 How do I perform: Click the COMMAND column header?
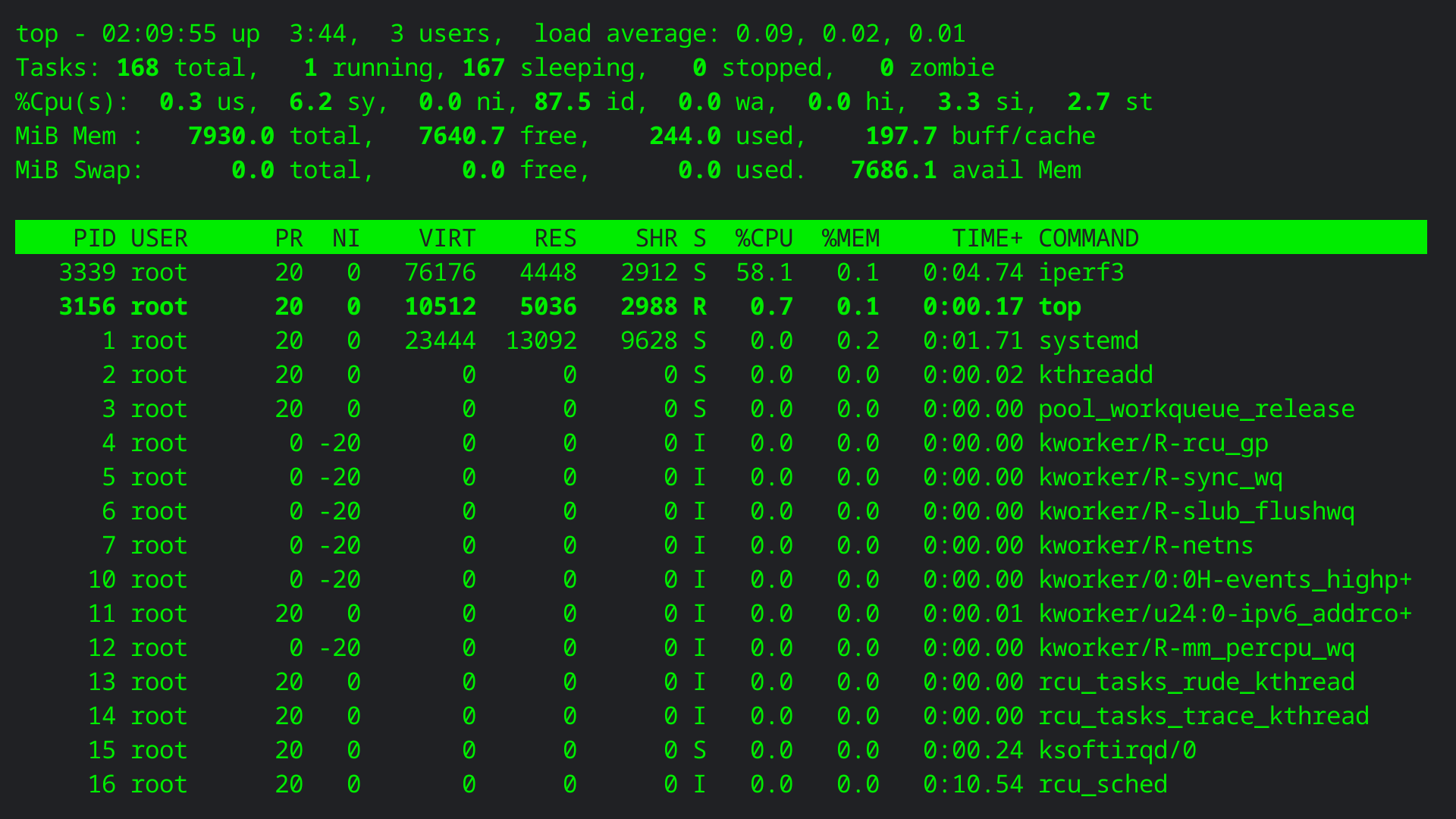click(1089, 238)
